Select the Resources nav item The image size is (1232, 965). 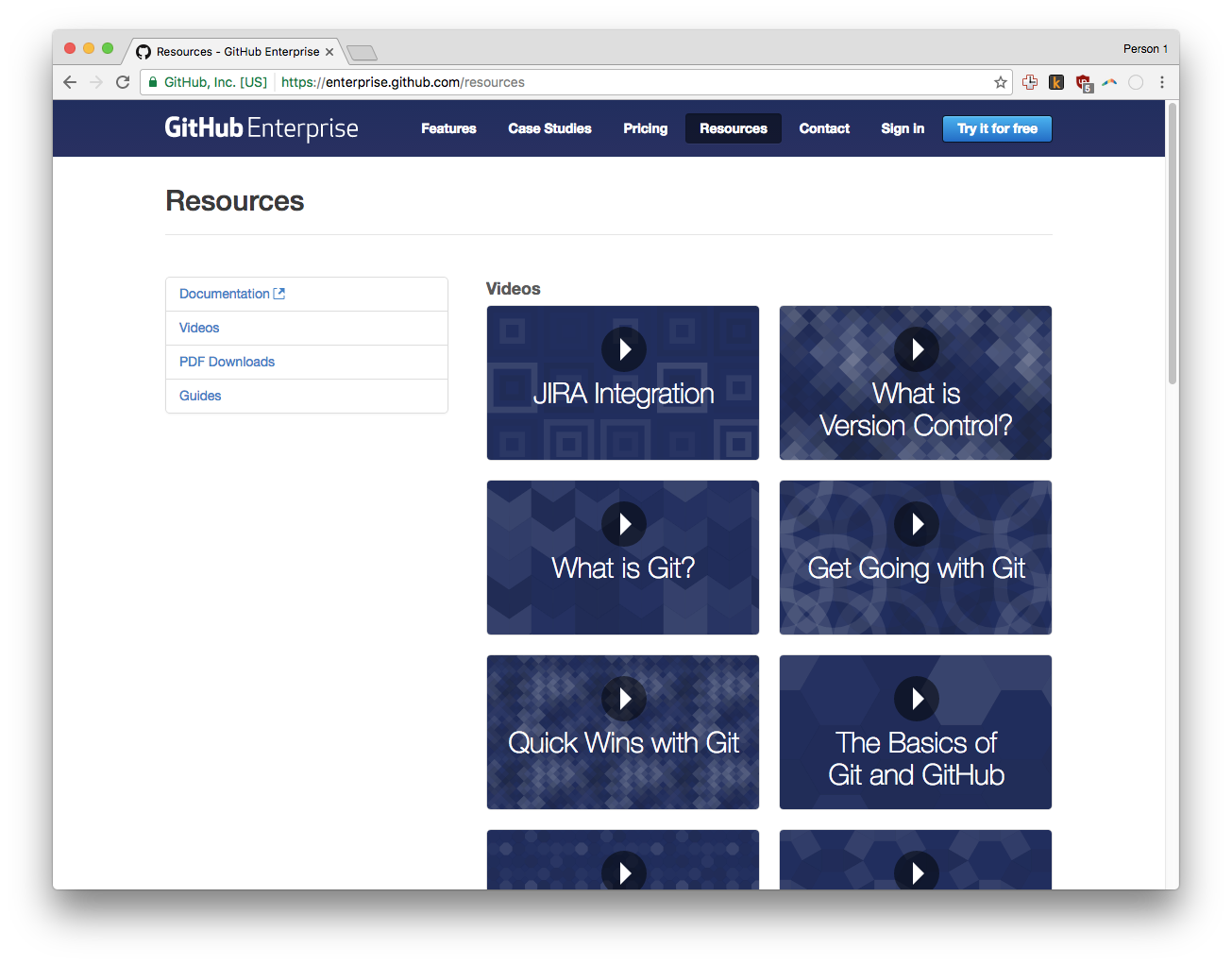click(x=734, y=128)
